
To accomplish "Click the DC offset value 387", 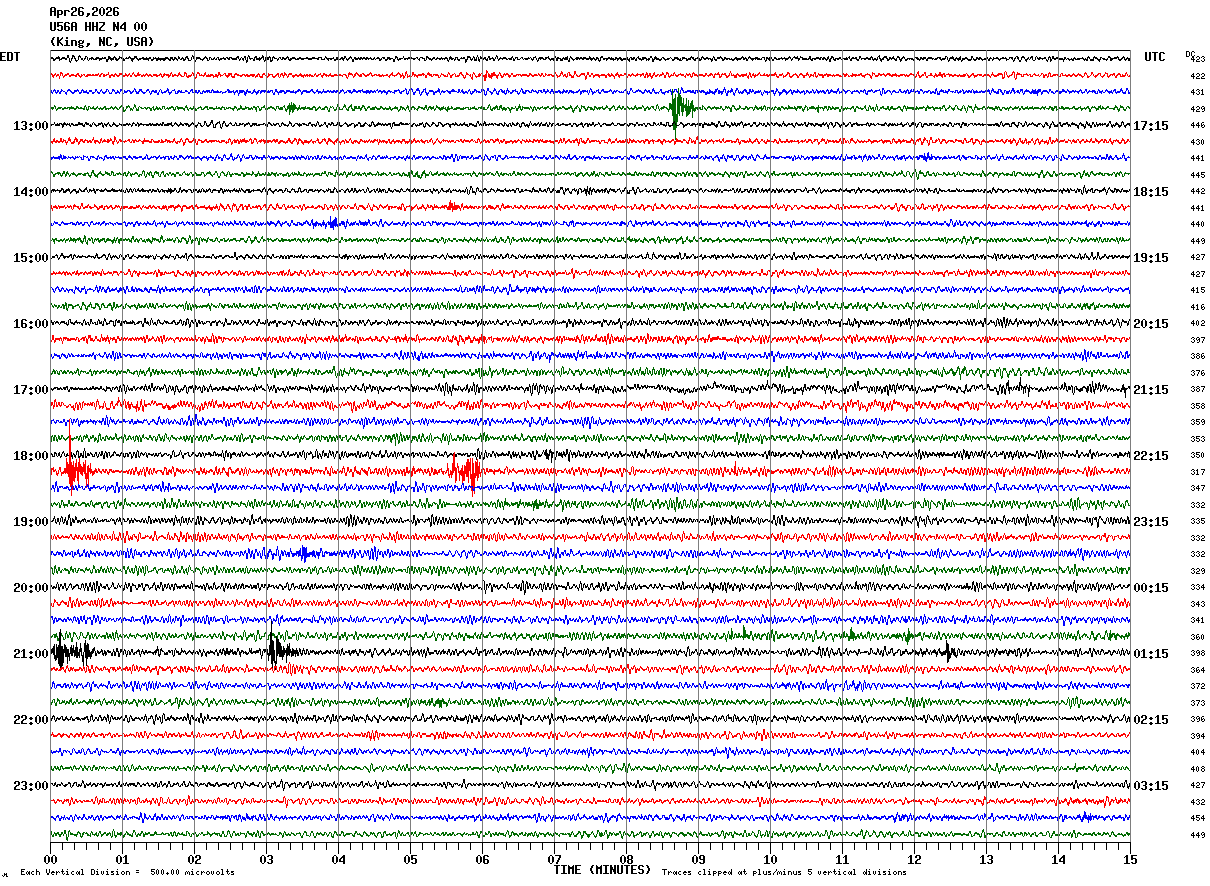I will click(x=1197, y=389).
